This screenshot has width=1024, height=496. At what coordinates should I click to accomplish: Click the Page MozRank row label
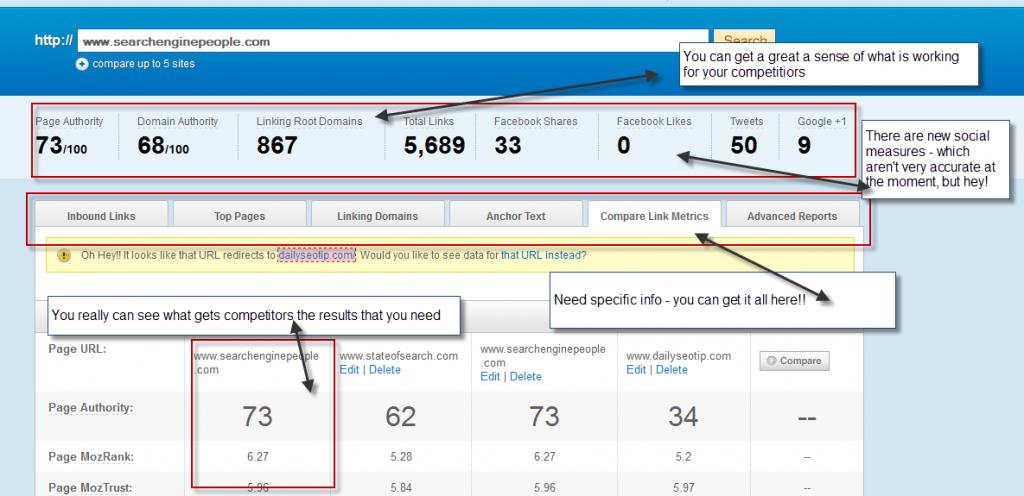(91, 457)
